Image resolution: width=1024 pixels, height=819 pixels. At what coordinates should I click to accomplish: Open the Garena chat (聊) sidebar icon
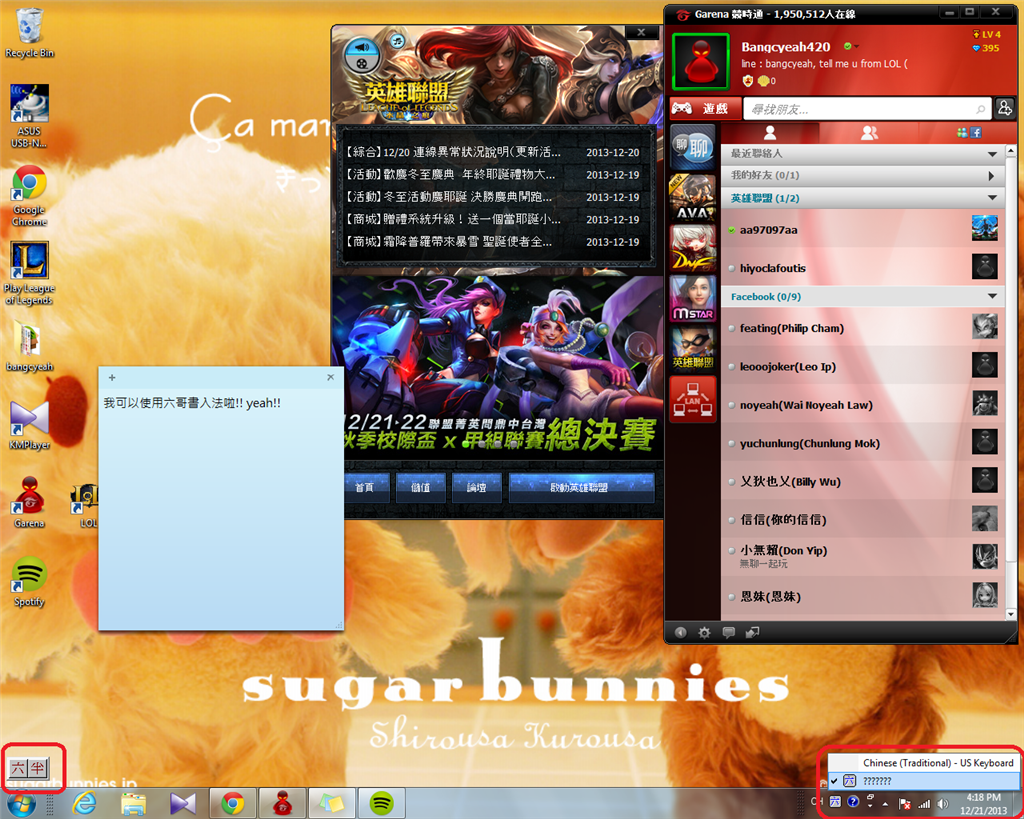[692, 148]
